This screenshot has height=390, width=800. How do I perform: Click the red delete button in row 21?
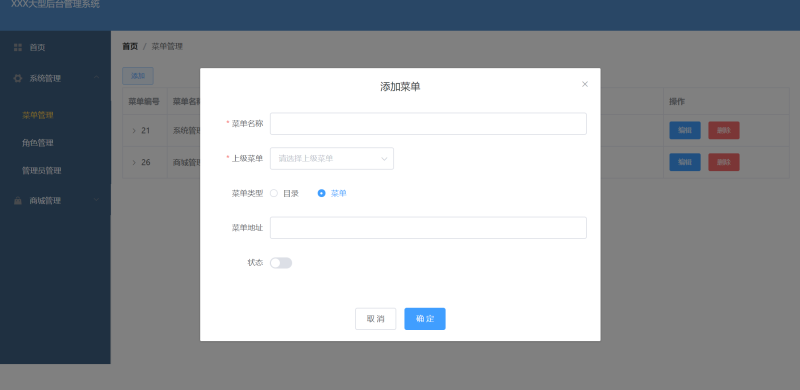pyautogui.click(x=723, y=131)
